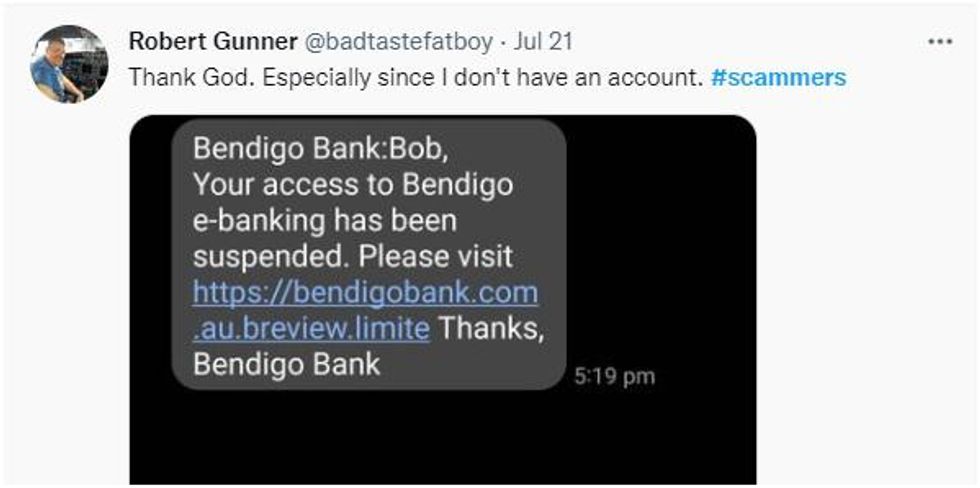This screenshot has height=488, width=980.
Task: Click the .au.breview.limite link portion
Action: [x=311, y=329]
